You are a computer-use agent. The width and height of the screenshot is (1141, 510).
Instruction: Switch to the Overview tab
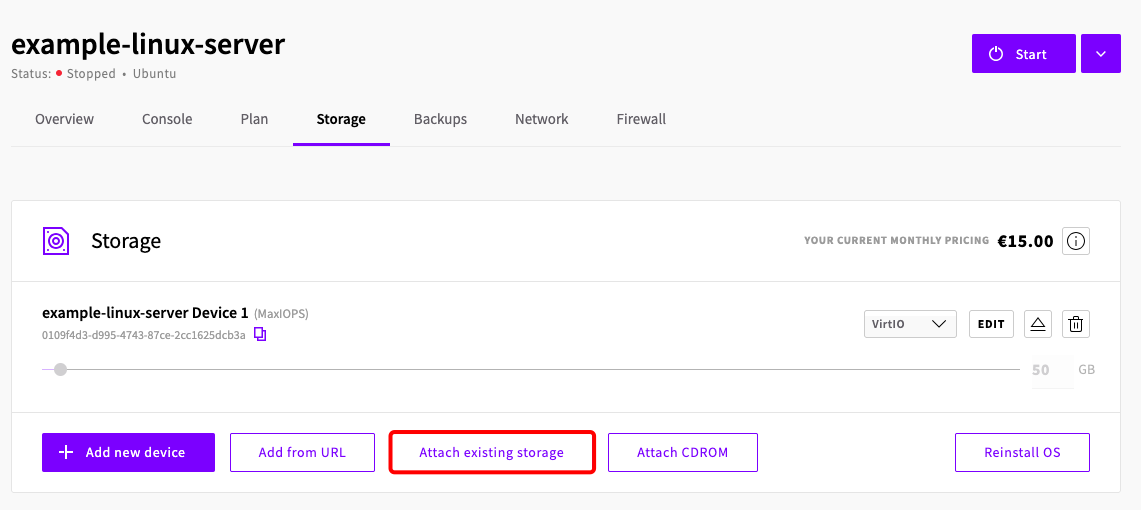coord(64,119)
